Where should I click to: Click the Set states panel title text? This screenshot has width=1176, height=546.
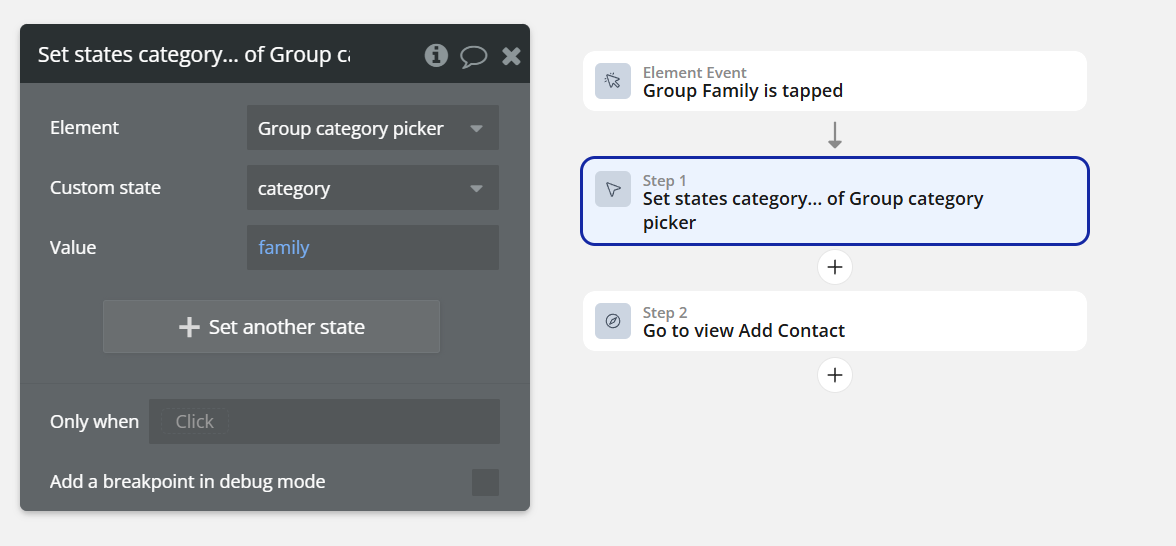[194, 54]
